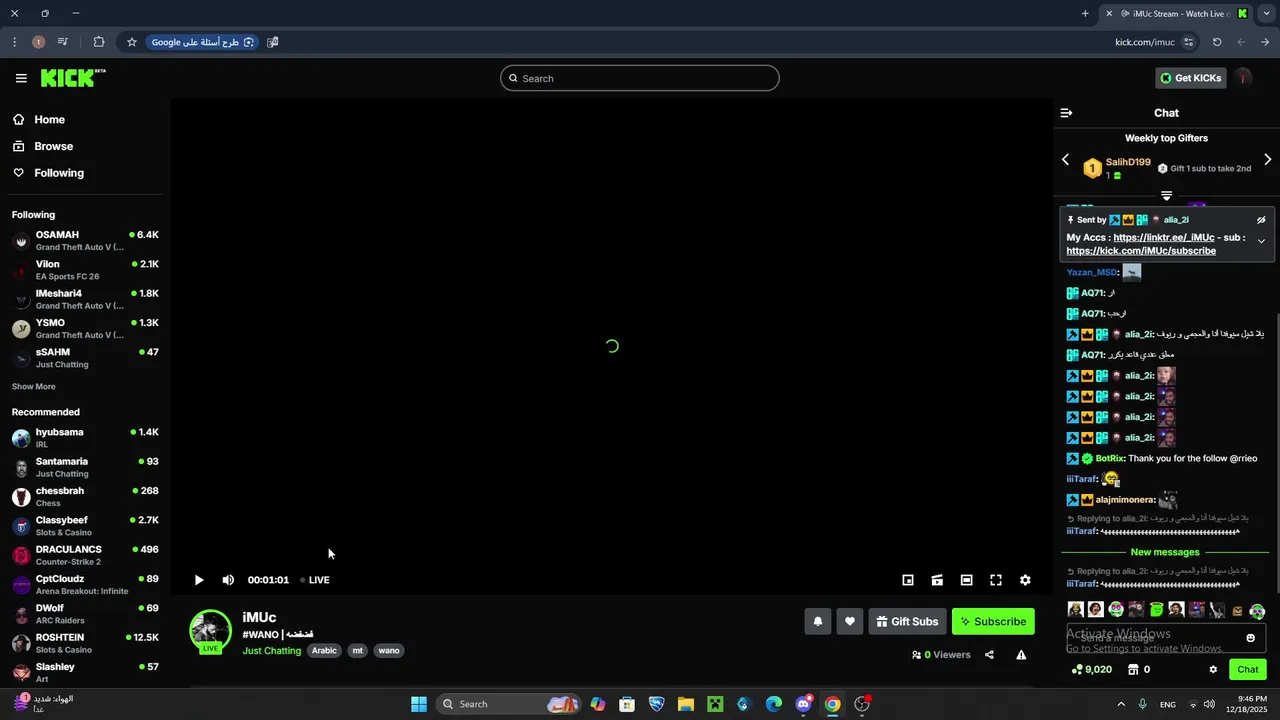This screenshot has width=1280, height=720.
Task: Open recommended channel ROSHTEIN
Action: point(85,643)
